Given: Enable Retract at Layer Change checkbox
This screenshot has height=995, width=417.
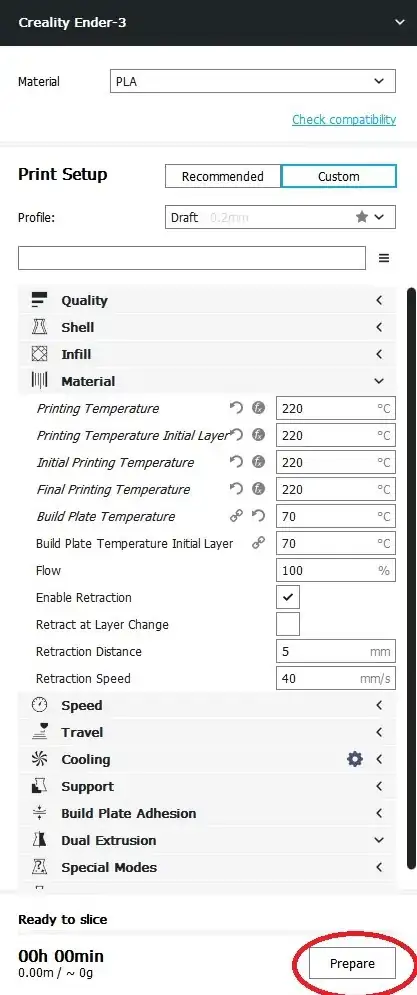Looking at the screenshot, I should [288, 624].
